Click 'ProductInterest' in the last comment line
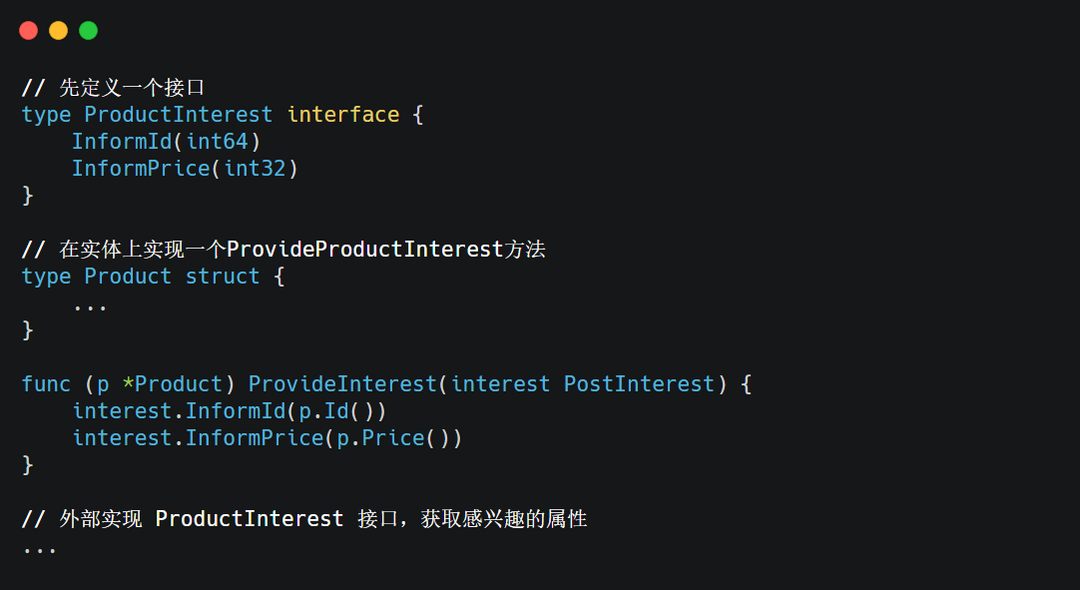 [249, 519]
